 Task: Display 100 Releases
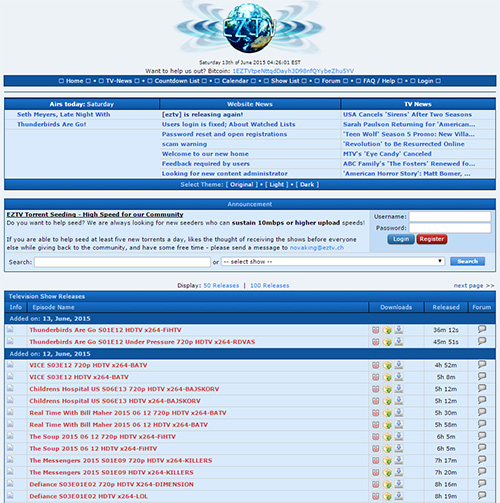[270, 286]
